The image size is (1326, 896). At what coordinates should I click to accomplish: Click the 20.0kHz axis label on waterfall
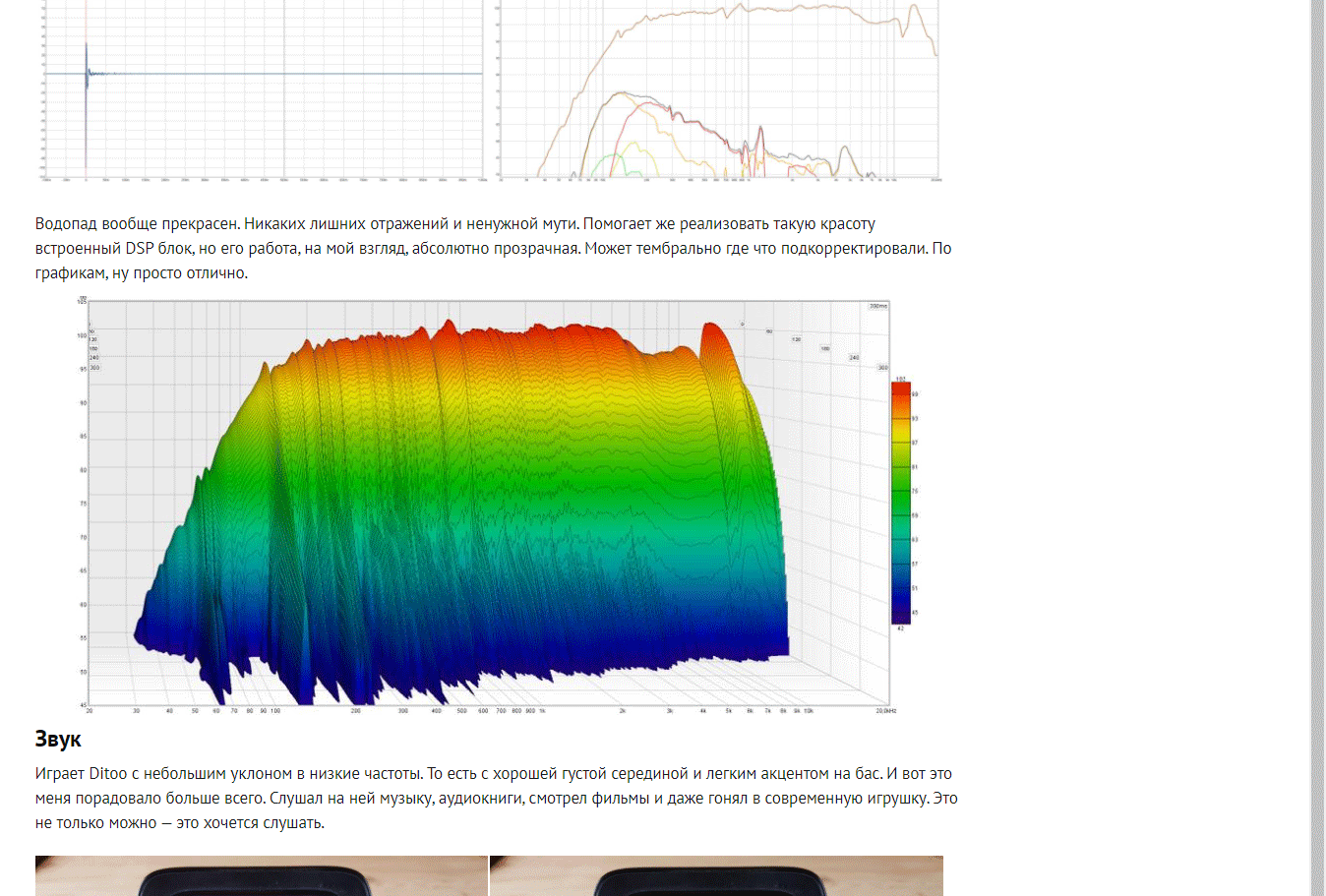tap(885, 710)
